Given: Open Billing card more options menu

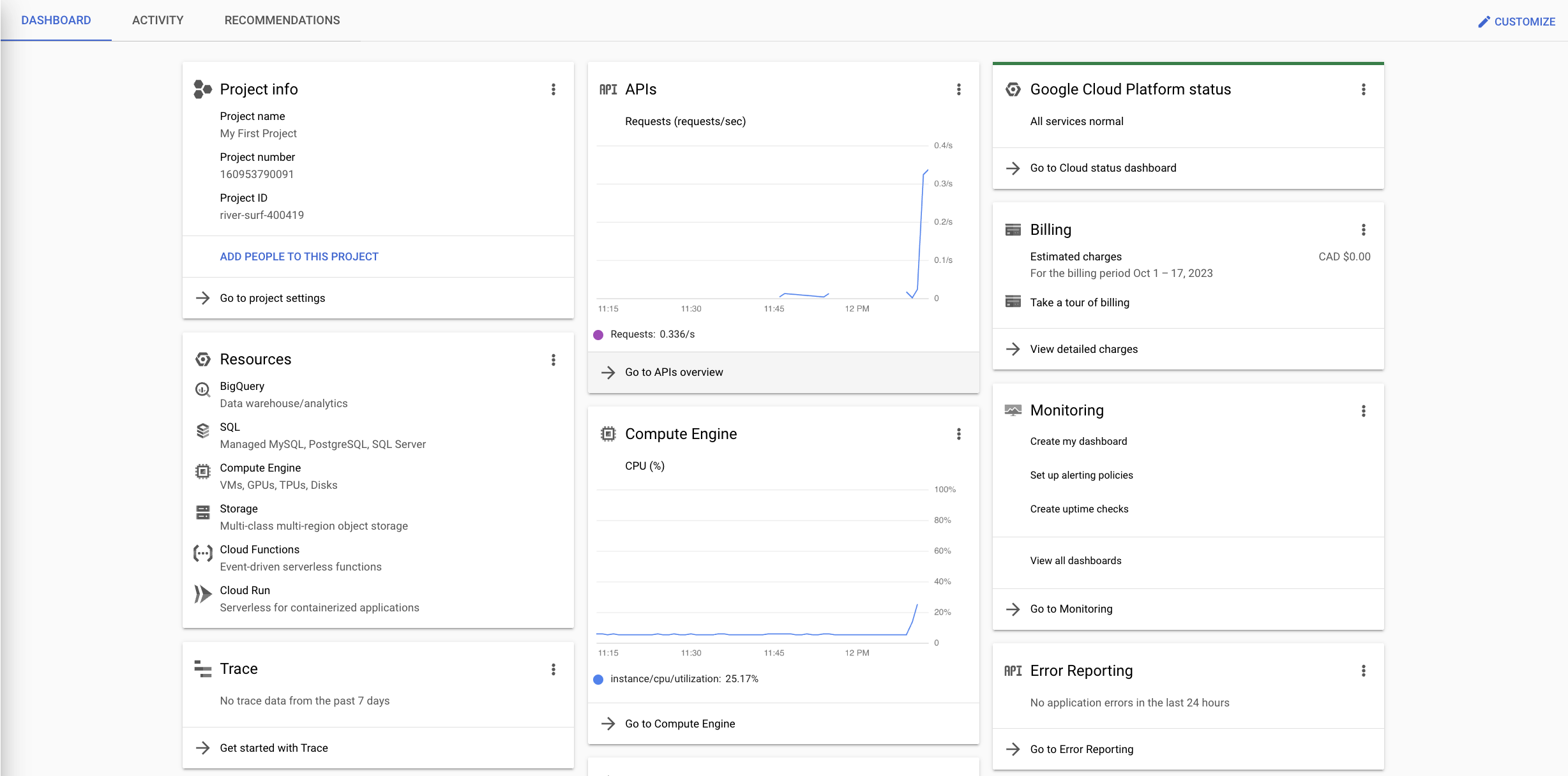Looking at the screenshot, I should coord(1363,230).
